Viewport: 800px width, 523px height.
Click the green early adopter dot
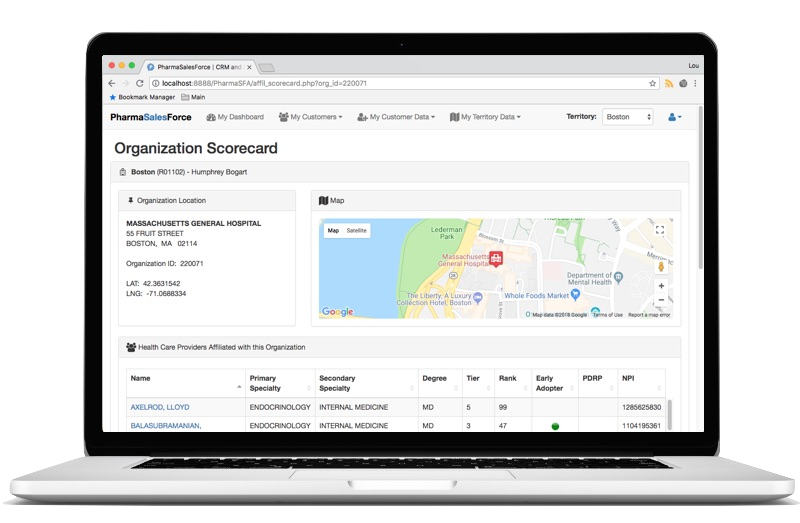pos(555,426)
